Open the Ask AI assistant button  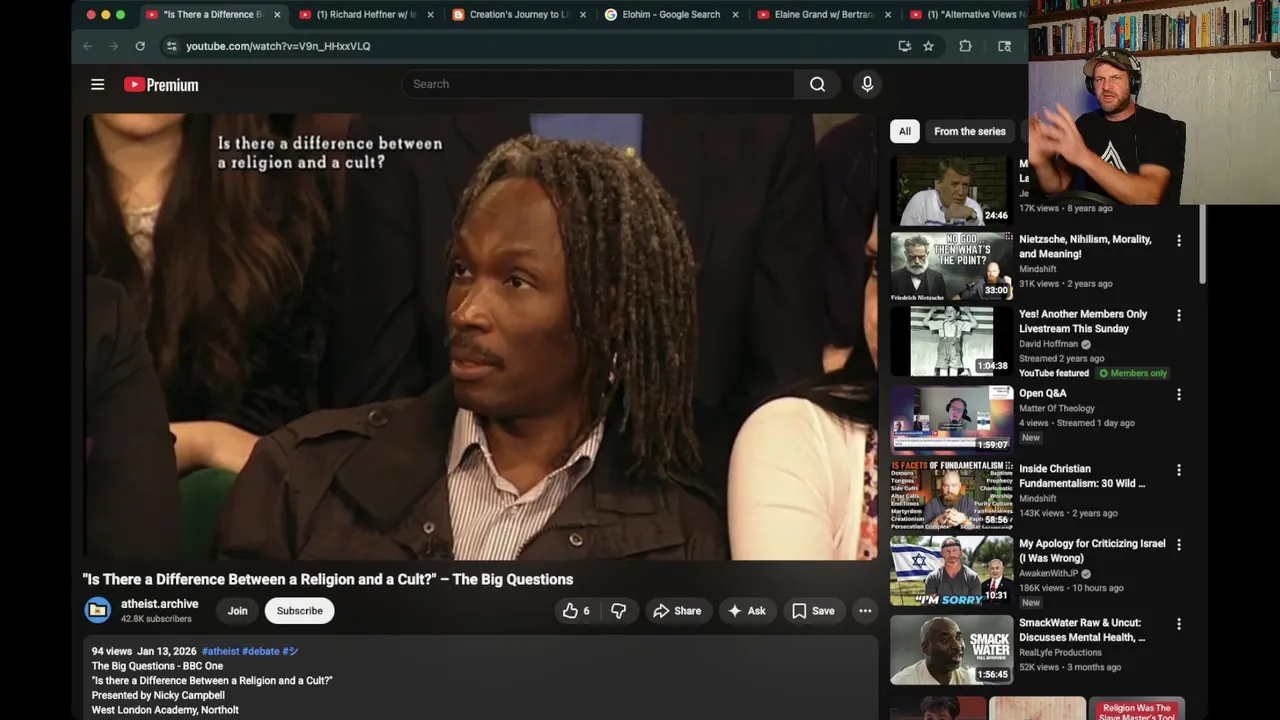(747, 611)
